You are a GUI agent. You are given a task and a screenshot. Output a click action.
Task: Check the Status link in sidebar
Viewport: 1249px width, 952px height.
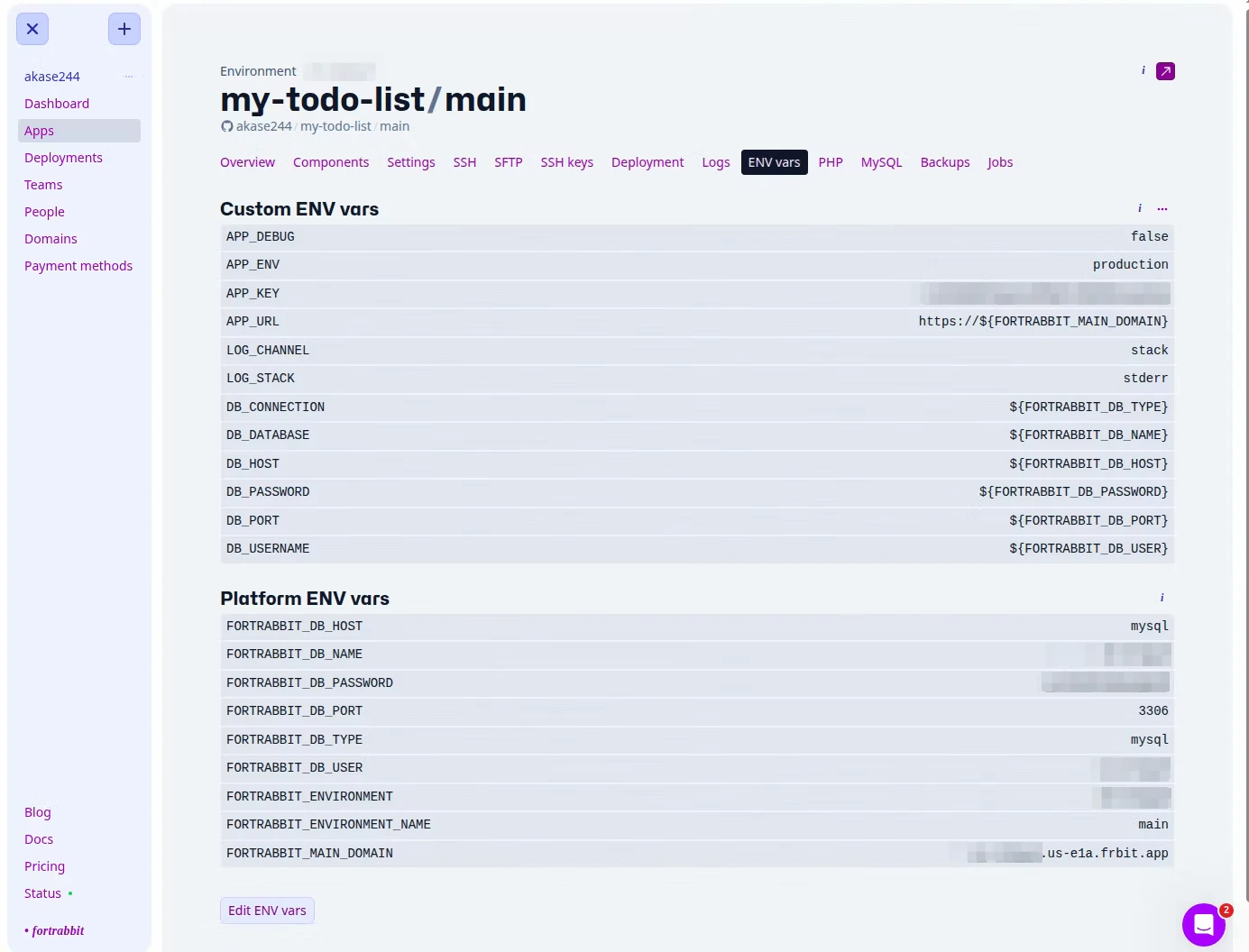pos(42,893)
